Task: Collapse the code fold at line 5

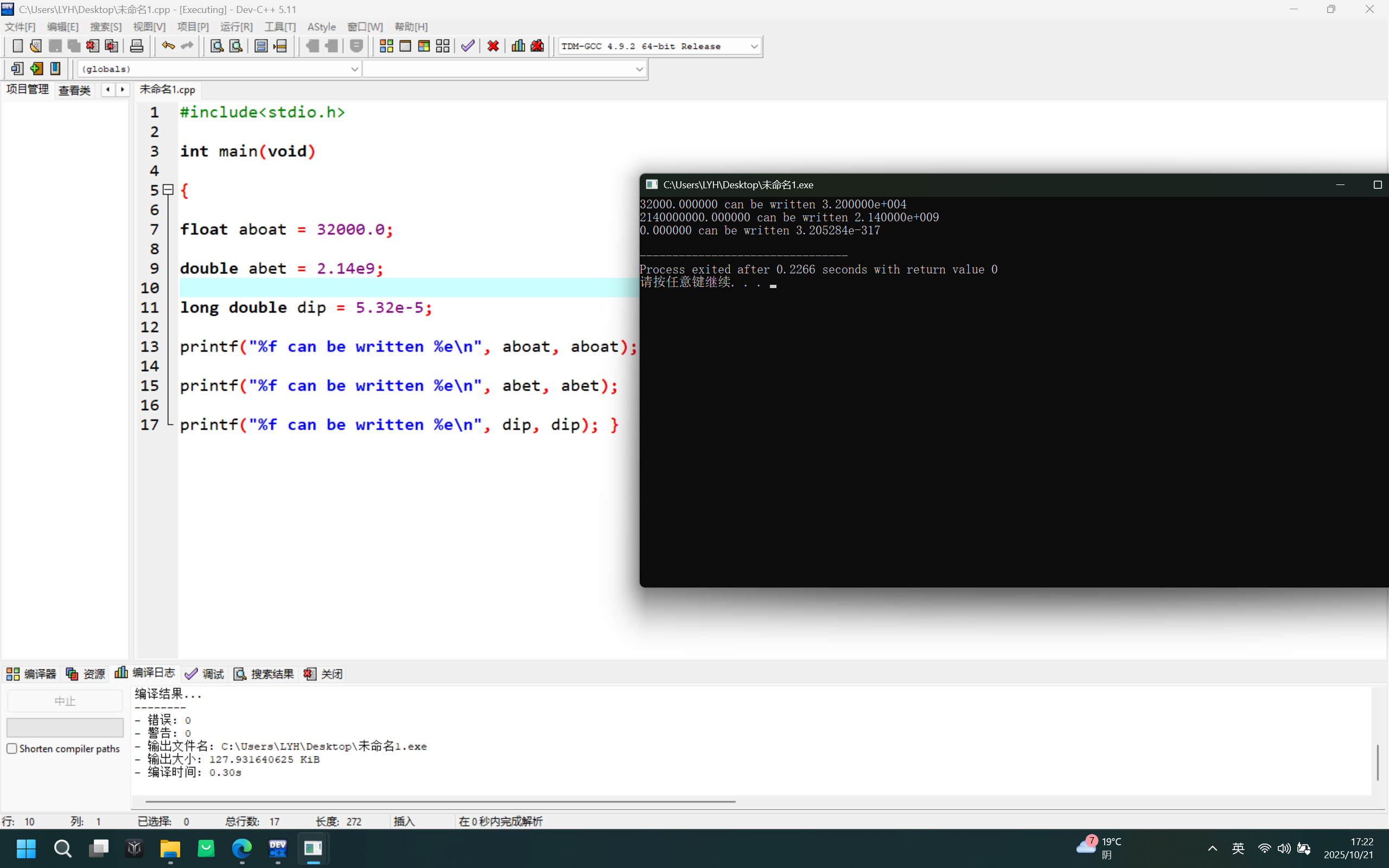Action: pos(168,189)
